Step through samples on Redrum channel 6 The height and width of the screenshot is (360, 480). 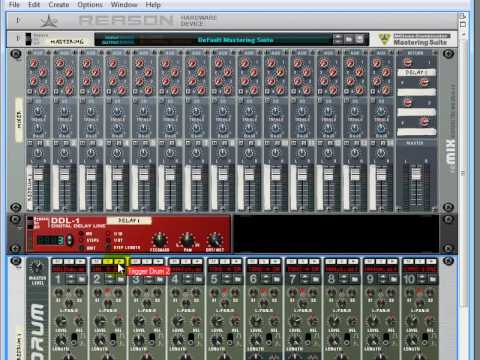coord(266,279)
